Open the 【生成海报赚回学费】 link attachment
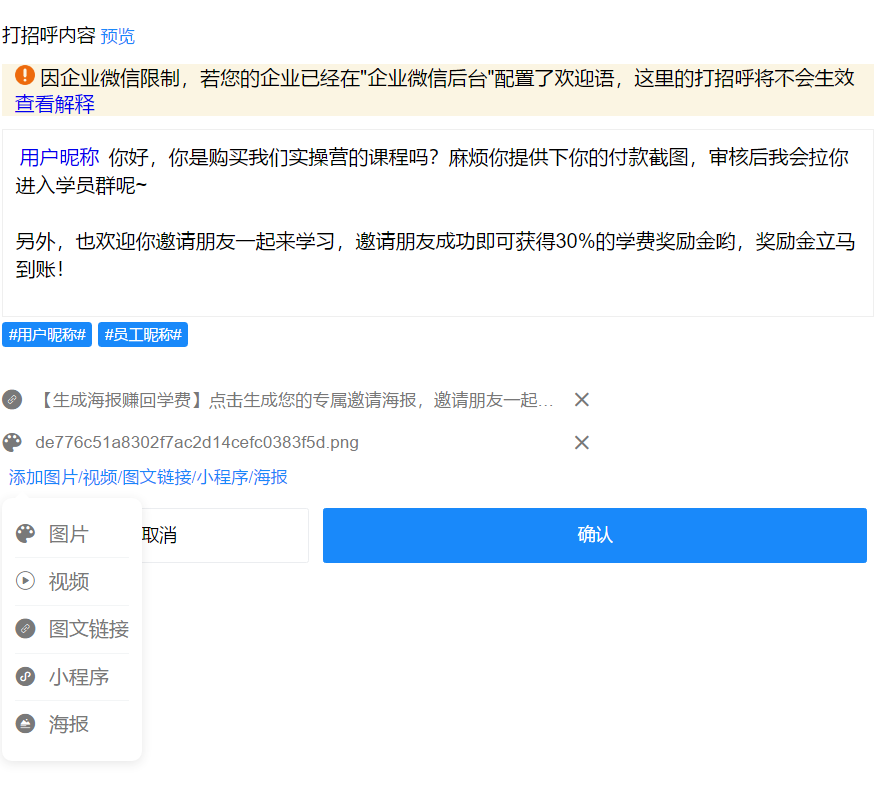The height and width of the screenshot is (786, 885). point(294,400)
